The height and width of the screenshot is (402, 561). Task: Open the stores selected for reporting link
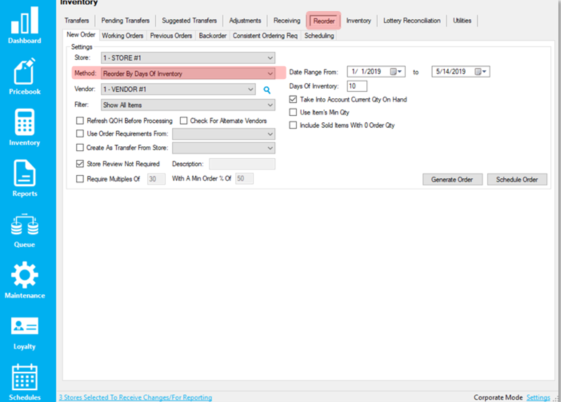[x=136, y=397]
